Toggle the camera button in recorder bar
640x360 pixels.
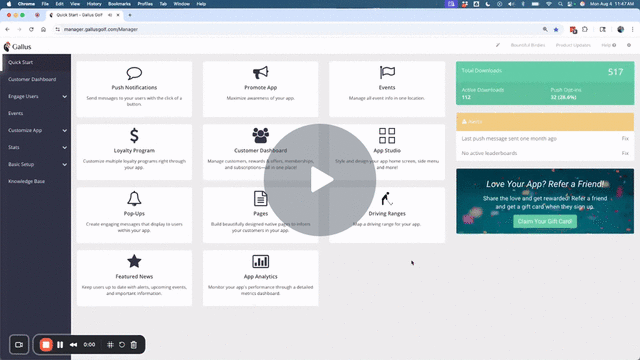[19, 345]
